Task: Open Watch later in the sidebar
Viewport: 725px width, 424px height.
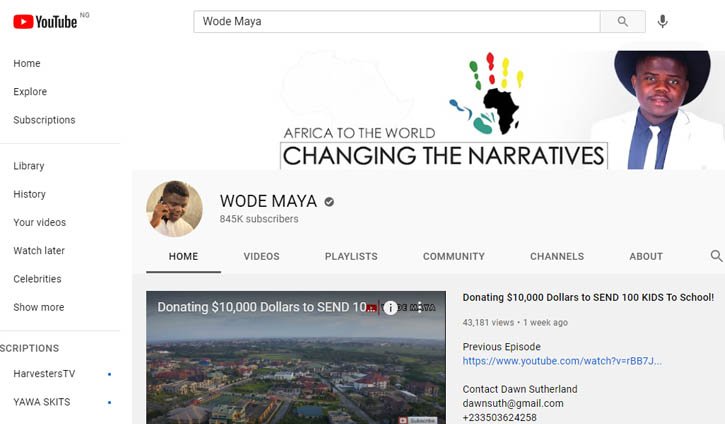Action: [39, 251]
